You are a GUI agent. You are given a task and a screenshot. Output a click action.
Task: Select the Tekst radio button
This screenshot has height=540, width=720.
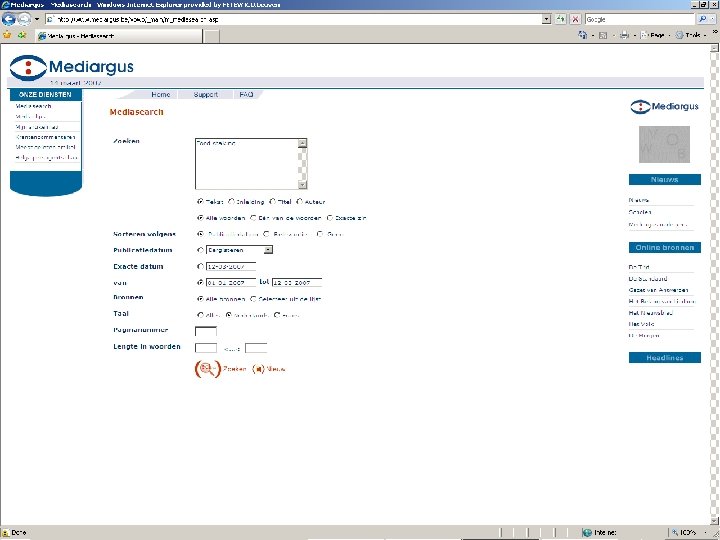tap(200, 202)
